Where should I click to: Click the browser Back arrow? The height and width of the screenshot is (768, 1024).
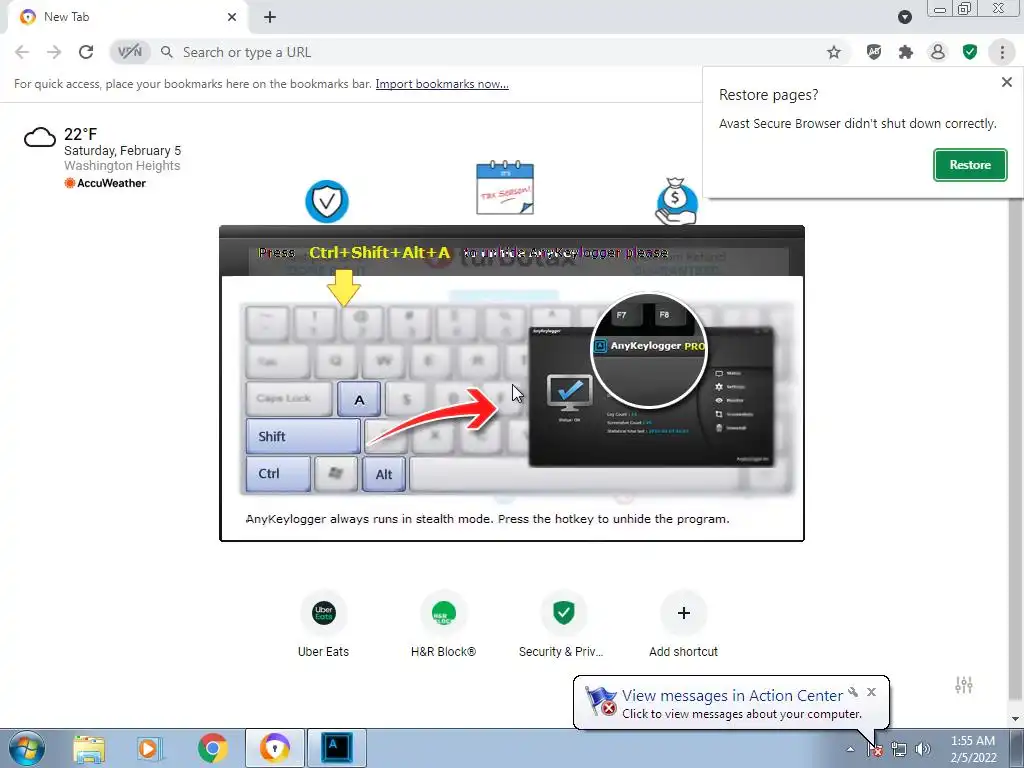click(x=22, y=52)
